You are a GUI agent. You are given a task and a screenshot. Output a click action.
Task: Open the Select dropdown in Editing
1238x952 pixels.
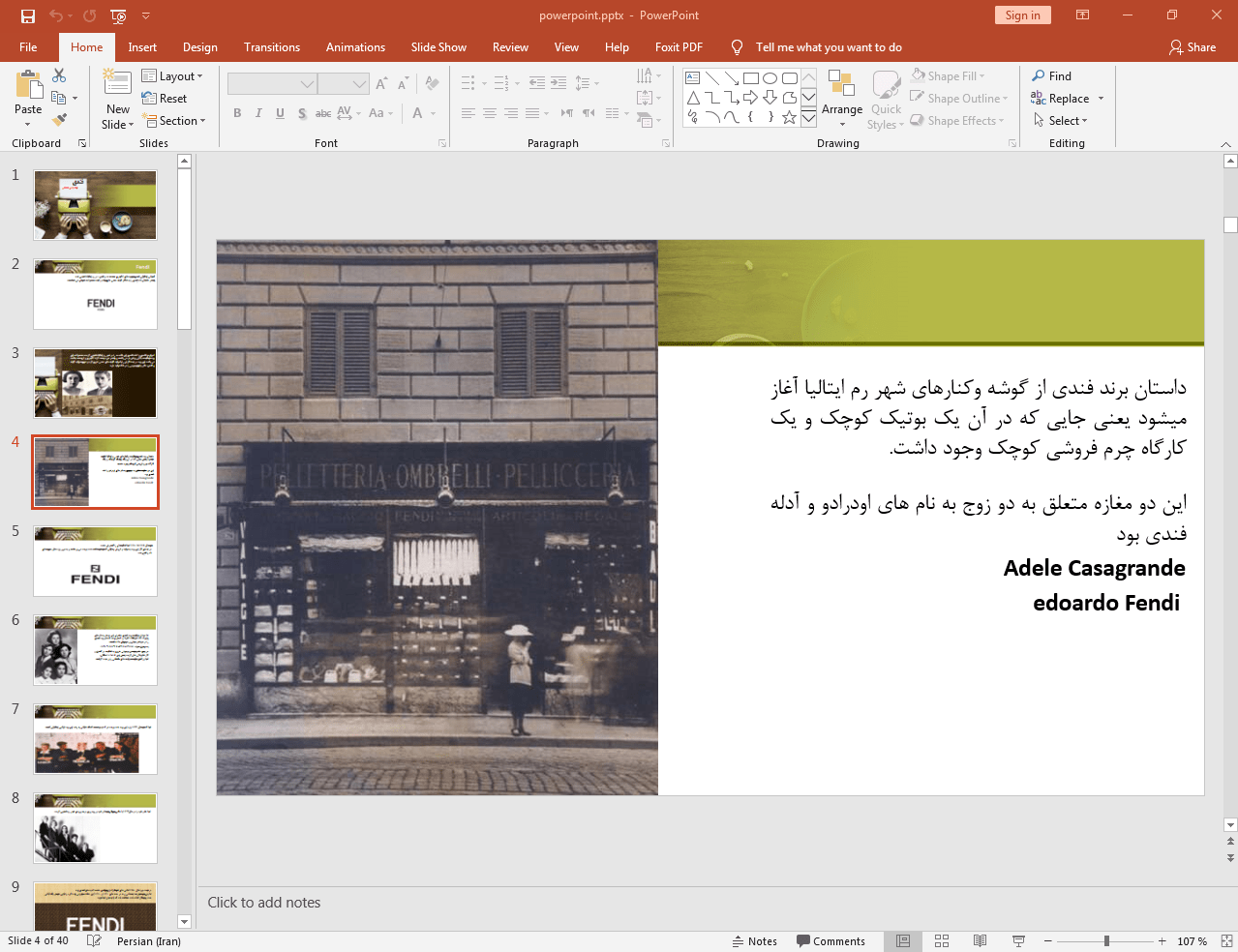pos(1061,121)
